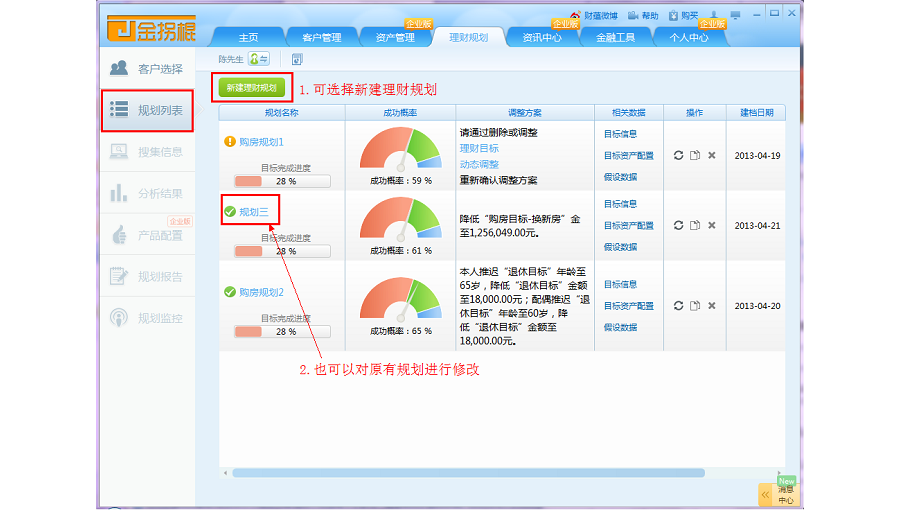Screen dimensions: 900x510
Task: Click the switch customer icon beside 陈先生
Action: point(259,60)
